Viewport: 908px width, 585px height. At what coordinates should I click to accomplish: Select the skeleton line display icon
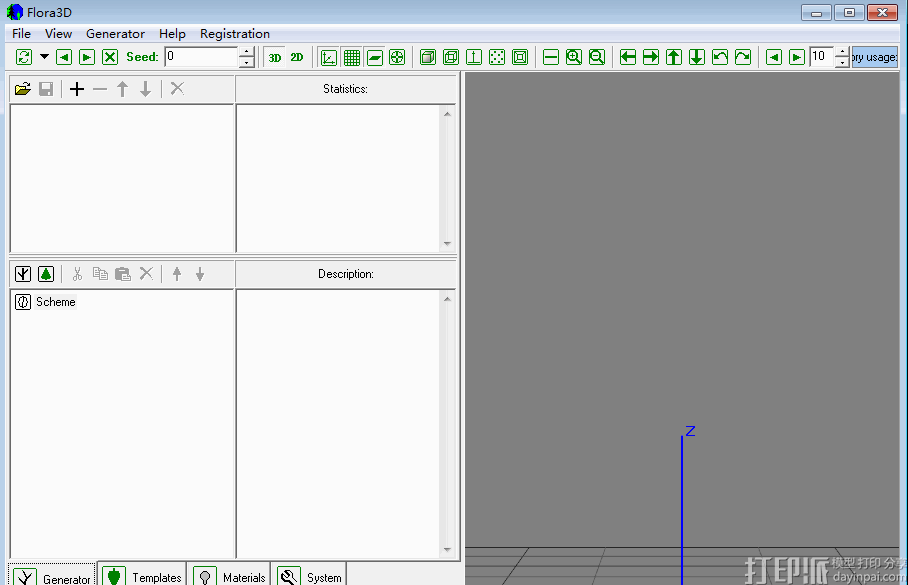point(474,57)
